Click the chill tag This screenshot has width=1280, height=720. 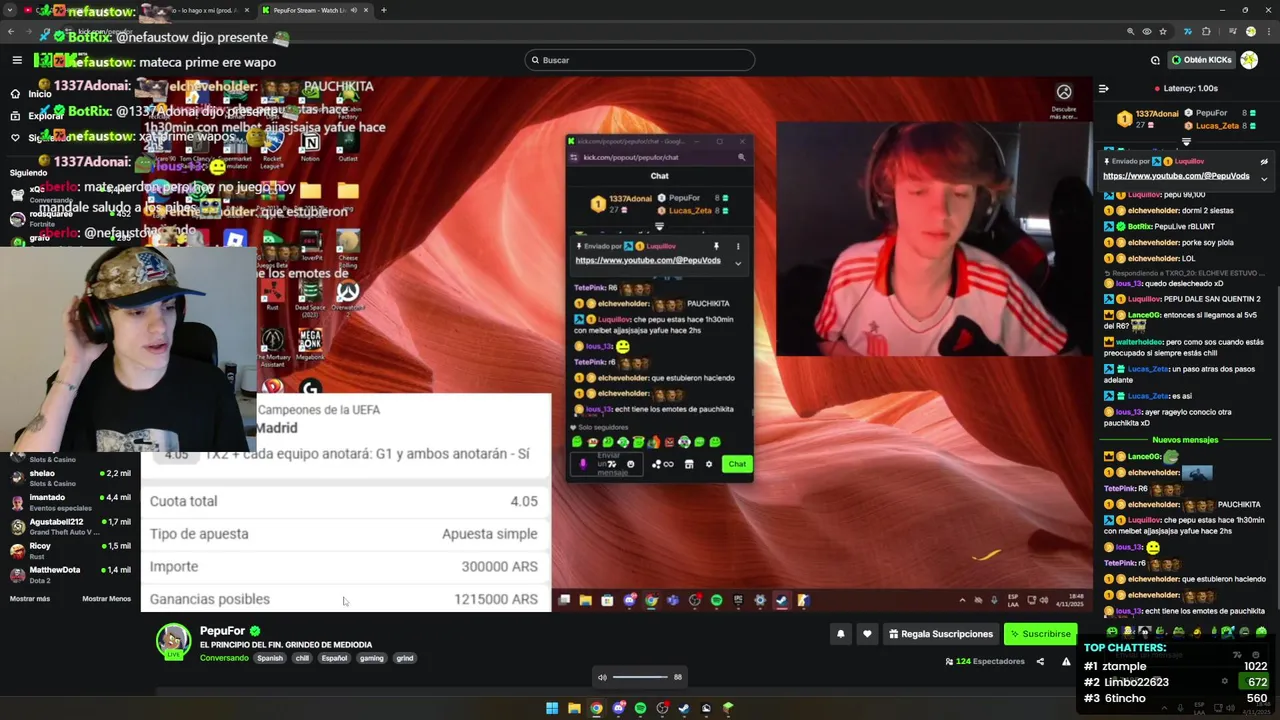point(302,658)
